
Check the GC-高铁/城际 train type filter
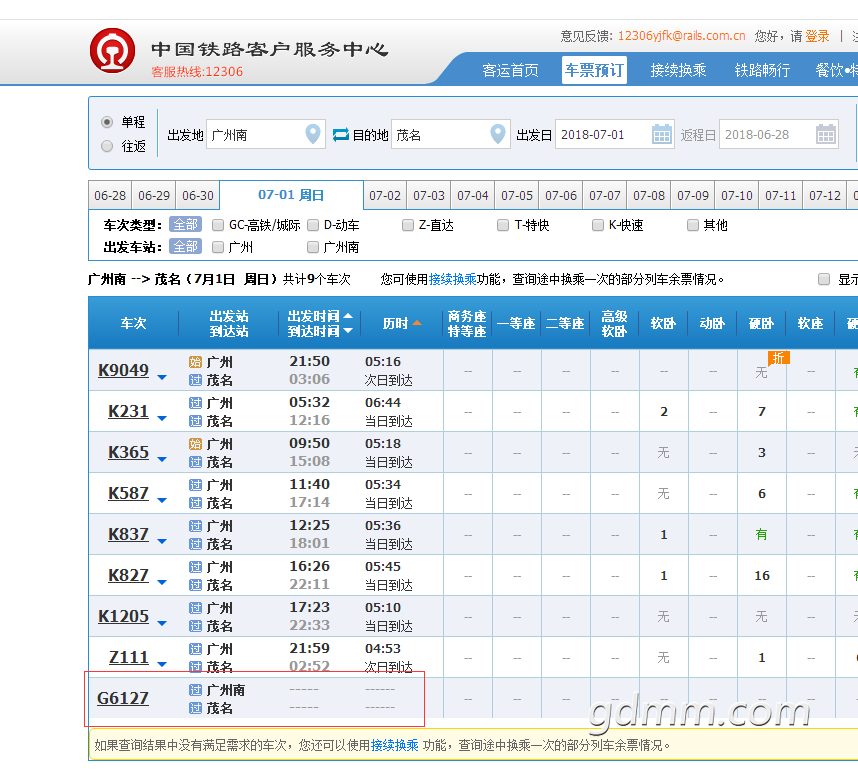[218, 225]
